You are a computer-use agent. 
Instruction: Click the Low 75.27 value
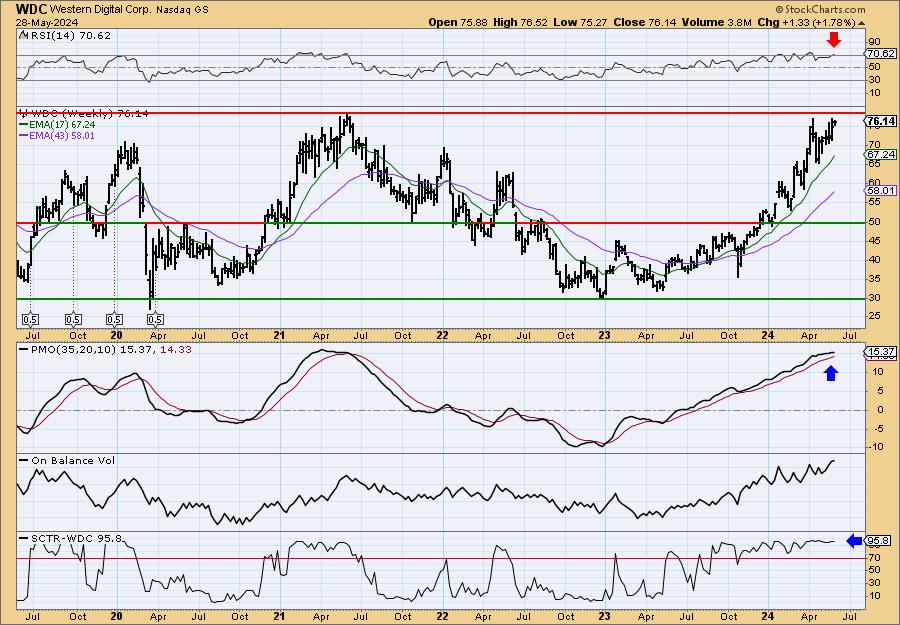pyautogui.click(x=580, y=22)
